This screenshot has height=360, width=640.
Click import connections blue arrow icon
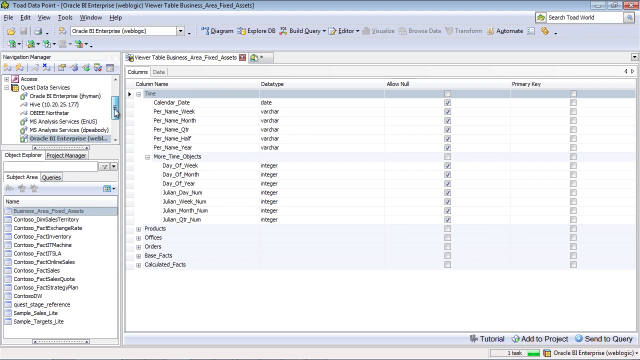pos(74,68)
